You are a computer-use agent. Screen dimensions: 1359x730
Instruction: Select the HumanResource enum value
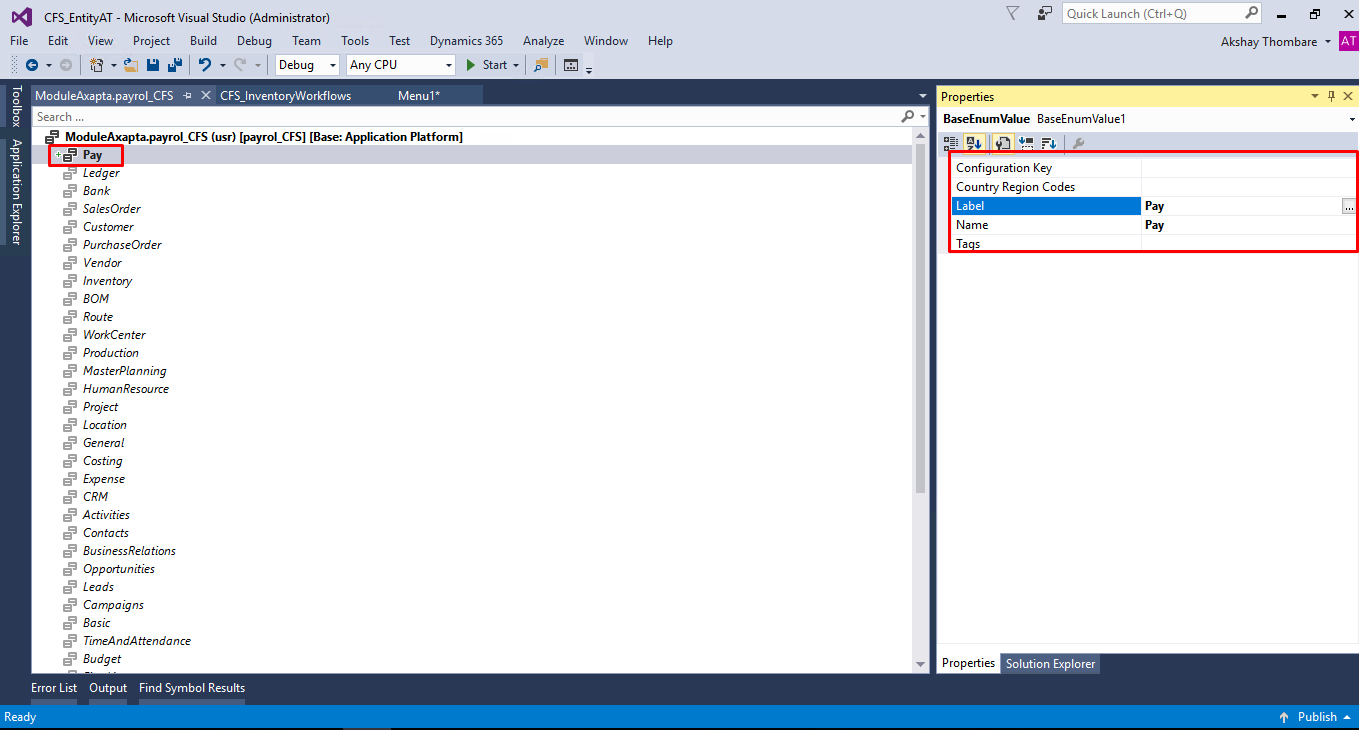(126, 389)
